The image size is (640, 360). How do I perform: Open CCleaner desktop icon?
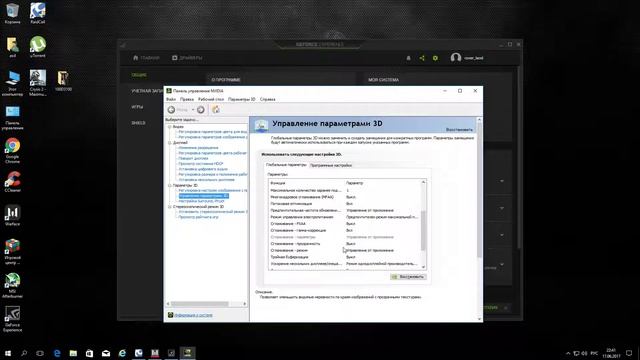click(x=12, y=182)
